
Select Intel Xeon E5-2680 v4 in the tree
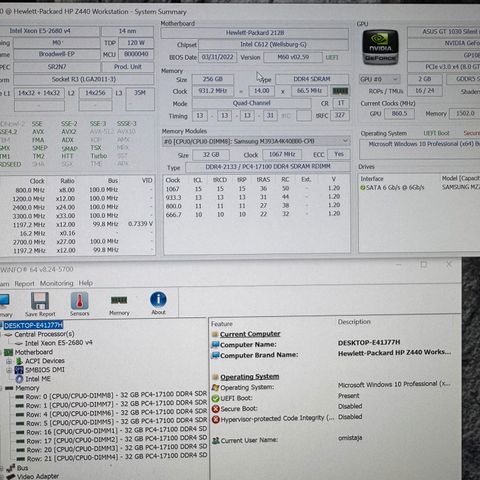click(x=59, y=343)
